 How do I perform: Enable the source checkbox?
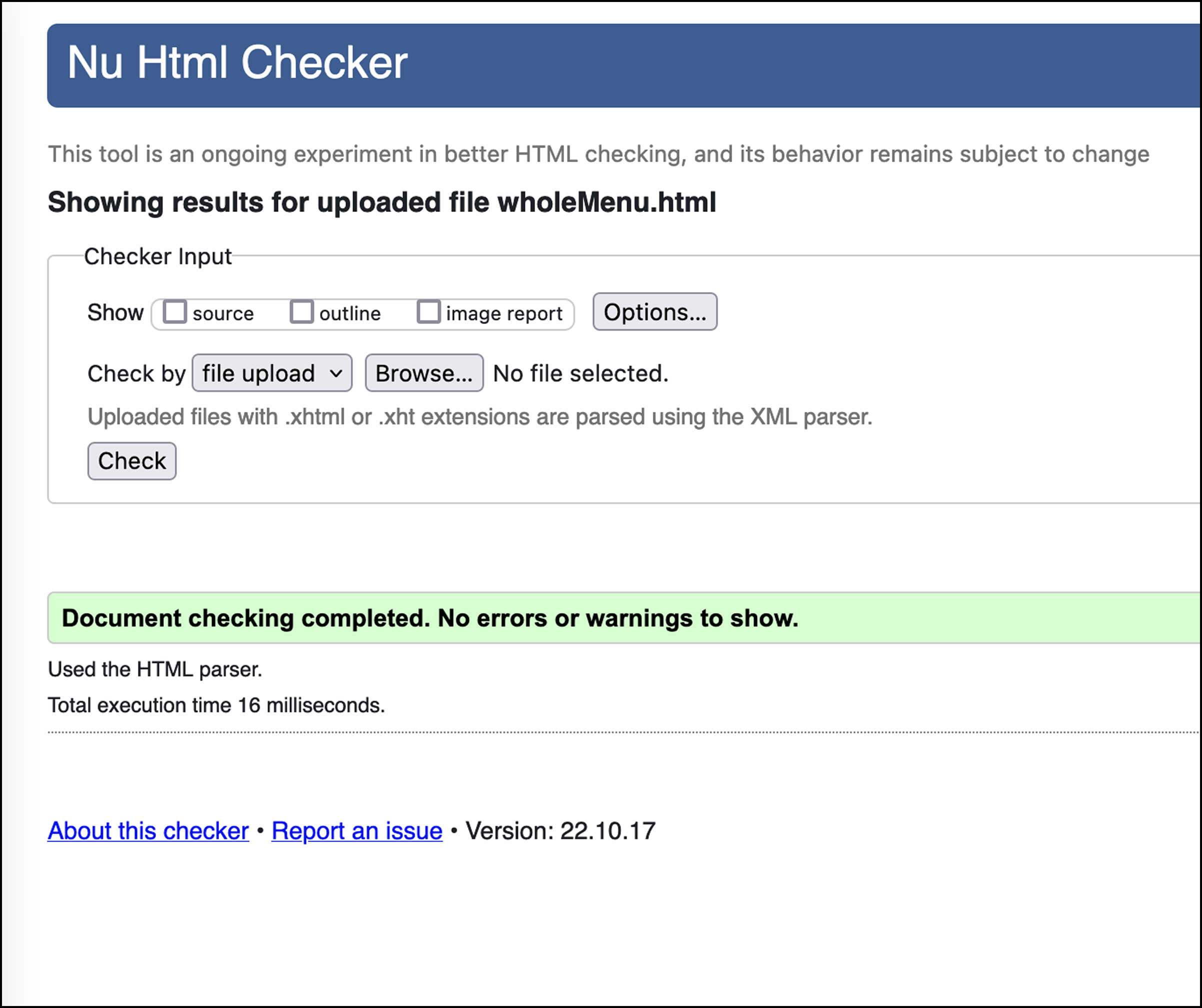pyautogui.click(x=174, y=312)
